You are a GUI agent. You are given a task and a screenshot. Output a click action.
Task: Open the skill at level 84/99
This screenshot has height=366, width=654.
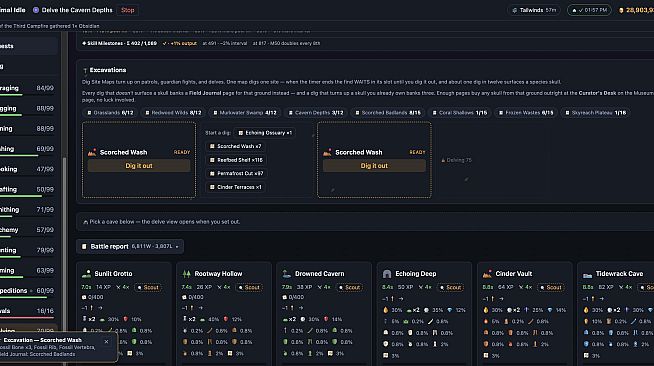tap(27, 88)
